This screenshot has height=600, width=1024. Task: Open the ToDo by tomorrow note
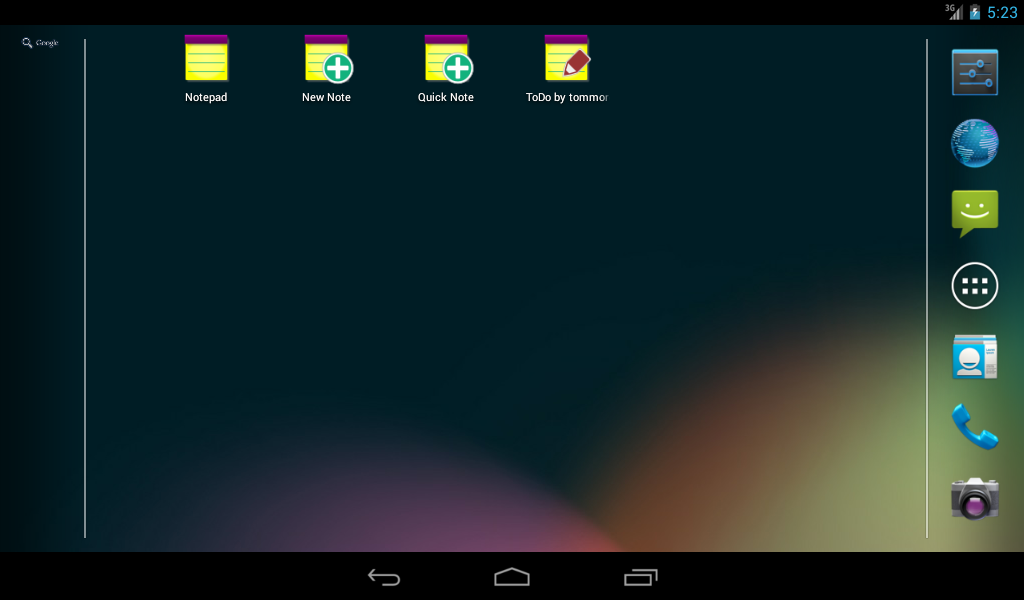(x=566, y=62)
